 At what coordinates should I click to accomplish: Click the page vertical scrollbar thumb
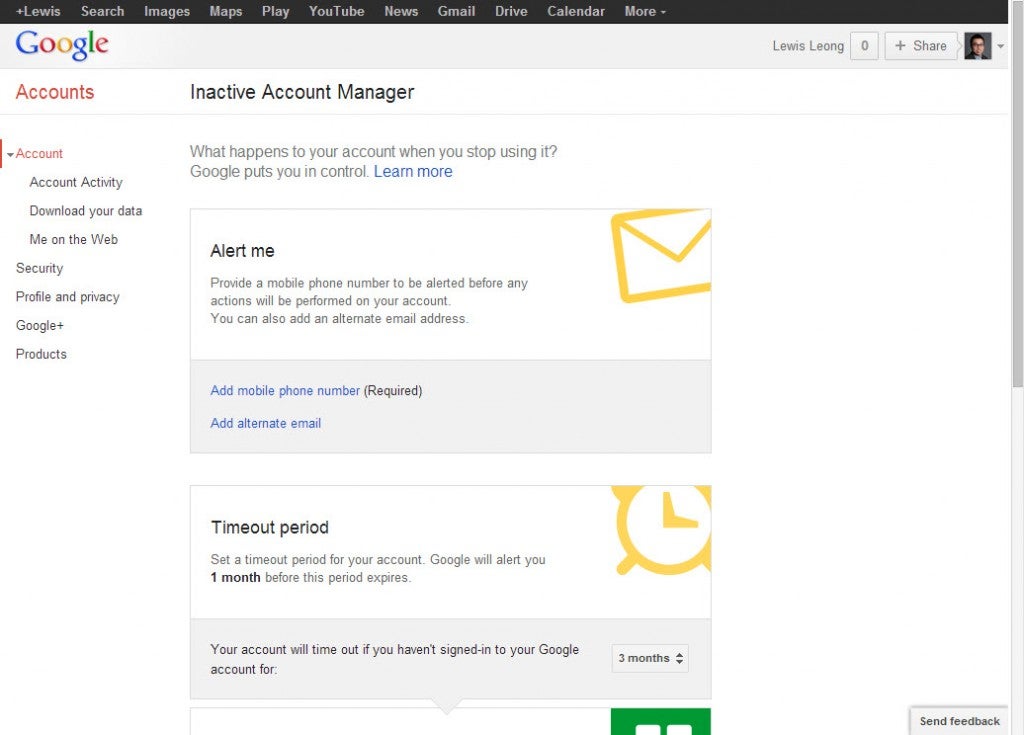tap(1017, 194)
